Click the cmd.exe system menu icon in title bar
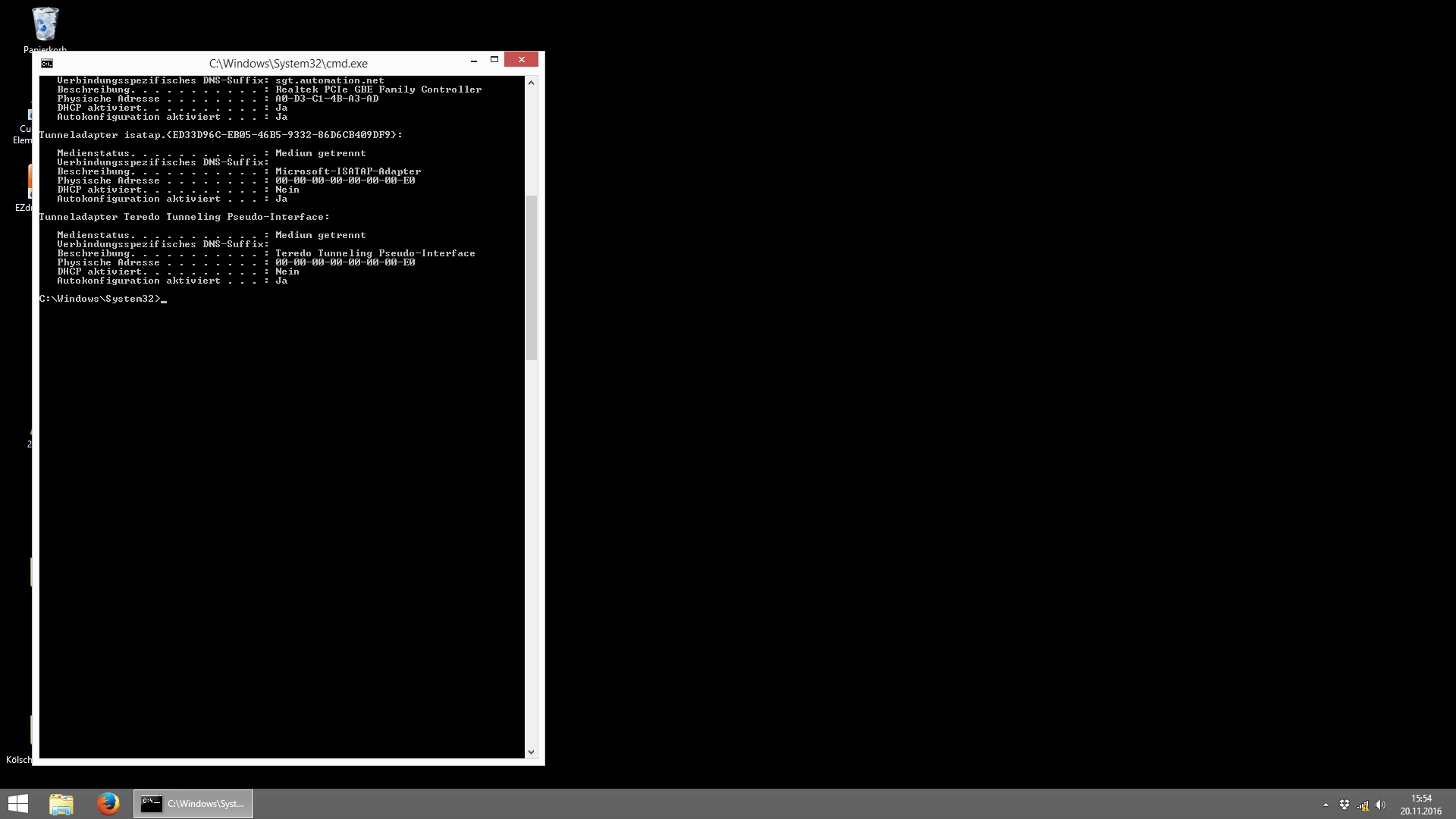Screen dimensions: 1456x819 pyautogui.click(x=47, y=64)
